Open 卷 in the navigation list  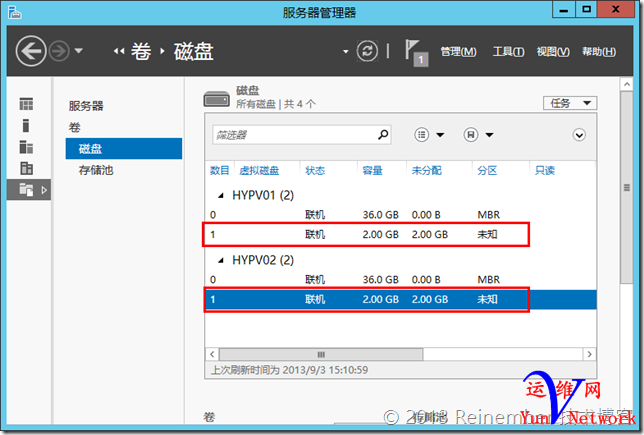click(75, 127)
